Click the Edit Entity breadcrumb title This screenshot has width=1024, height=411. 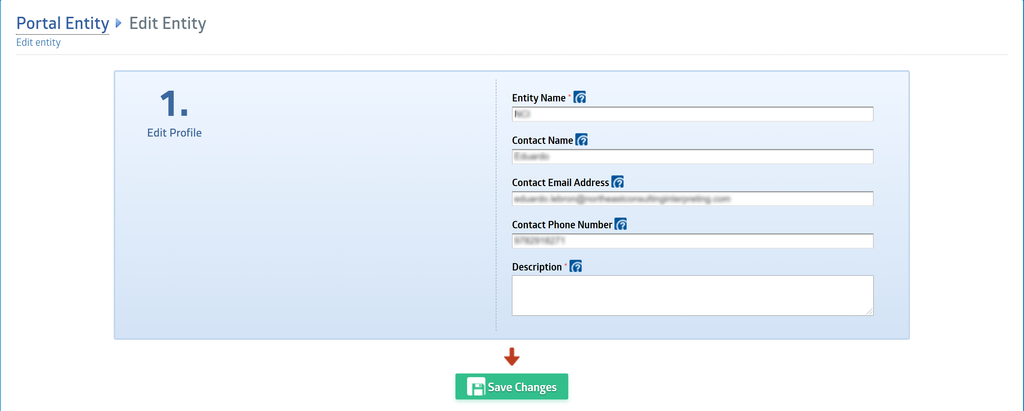point(168,23)
